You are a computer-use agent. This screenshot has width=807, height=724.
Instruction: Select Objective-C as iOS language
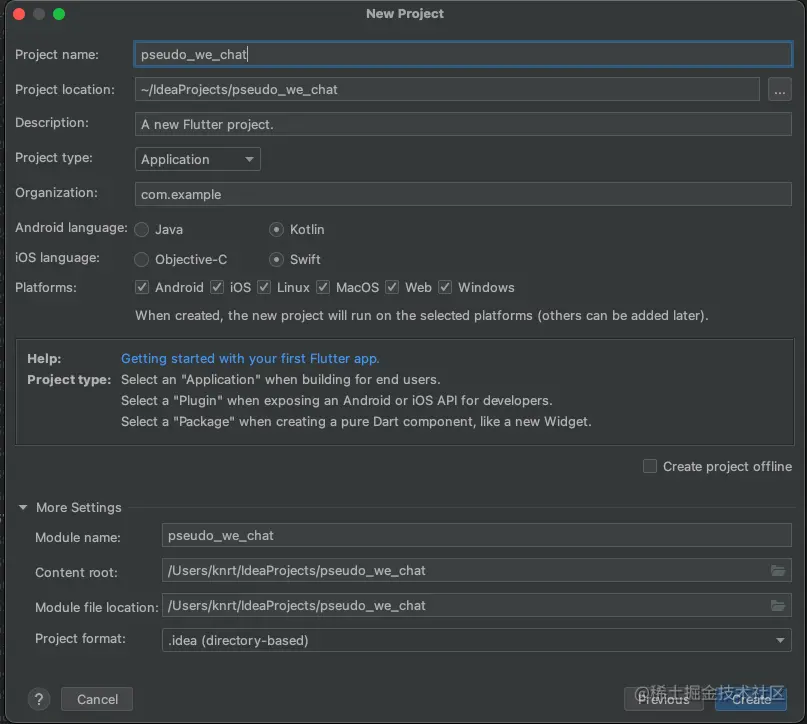point(142,260)
